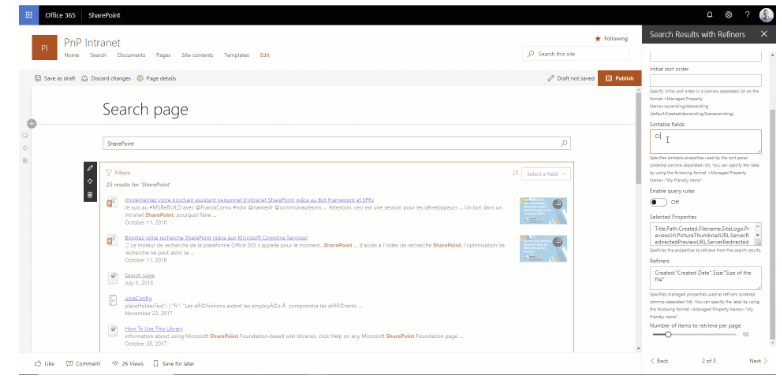Click the page icon beside 'How To Use This Library'
The image size is (782, 383).
[113, 331]
